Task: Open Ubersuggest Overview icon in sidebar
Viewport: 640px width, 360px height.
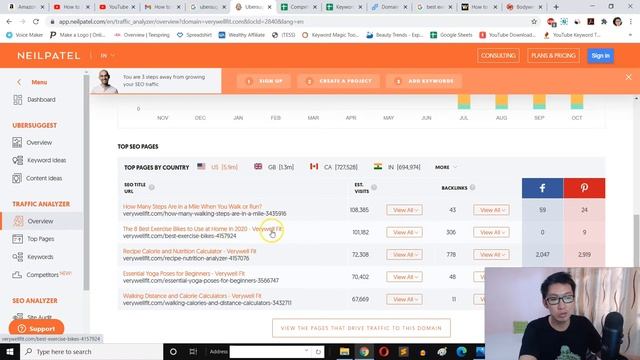Action: [x=17, y=142]
